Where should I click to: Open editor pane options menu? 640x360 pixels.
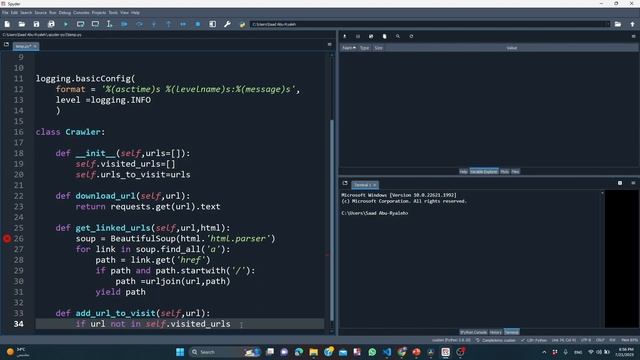[329, 44]
